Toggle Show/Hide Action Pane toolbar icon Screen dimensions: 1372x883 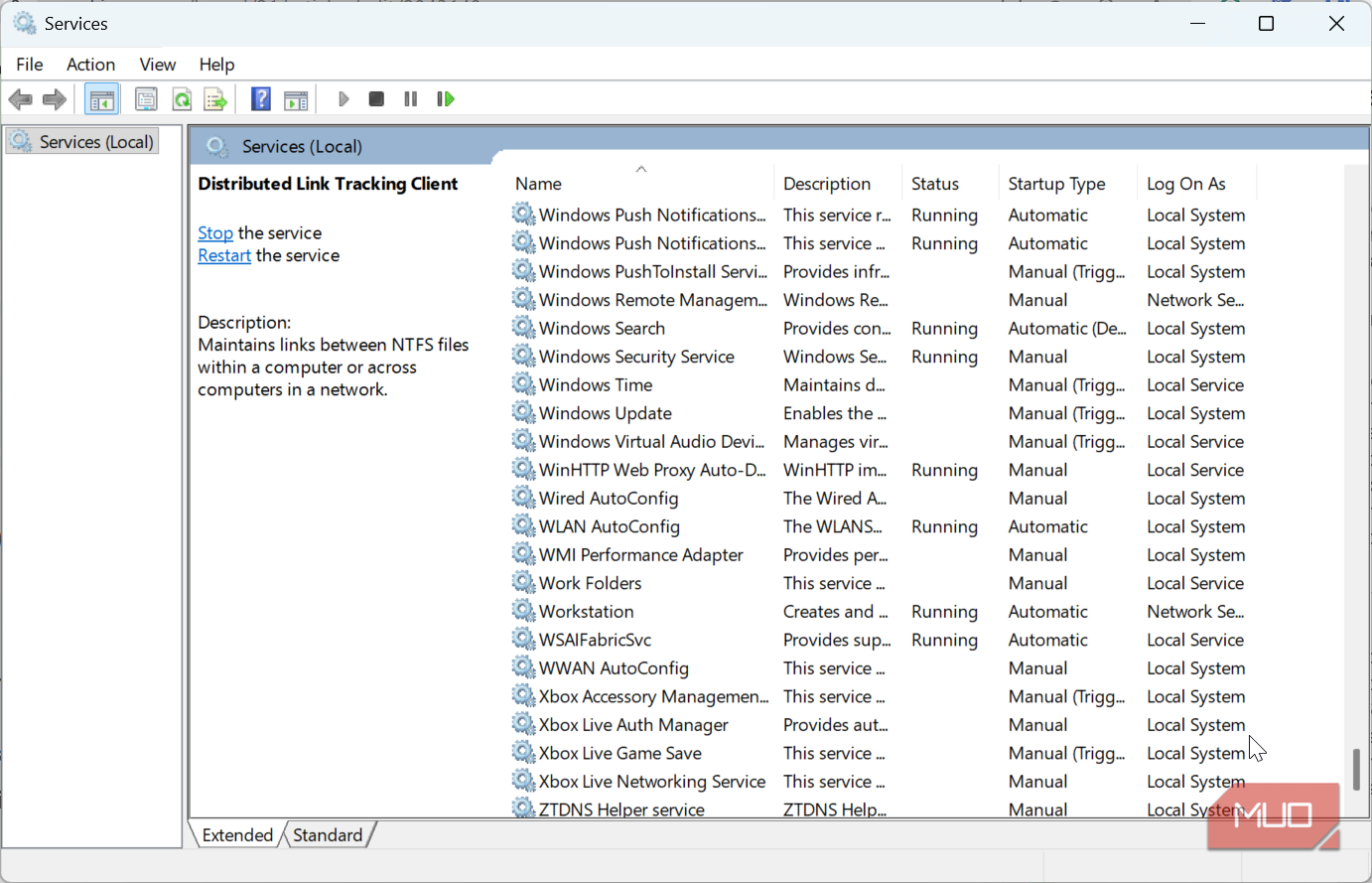[296, 99]
